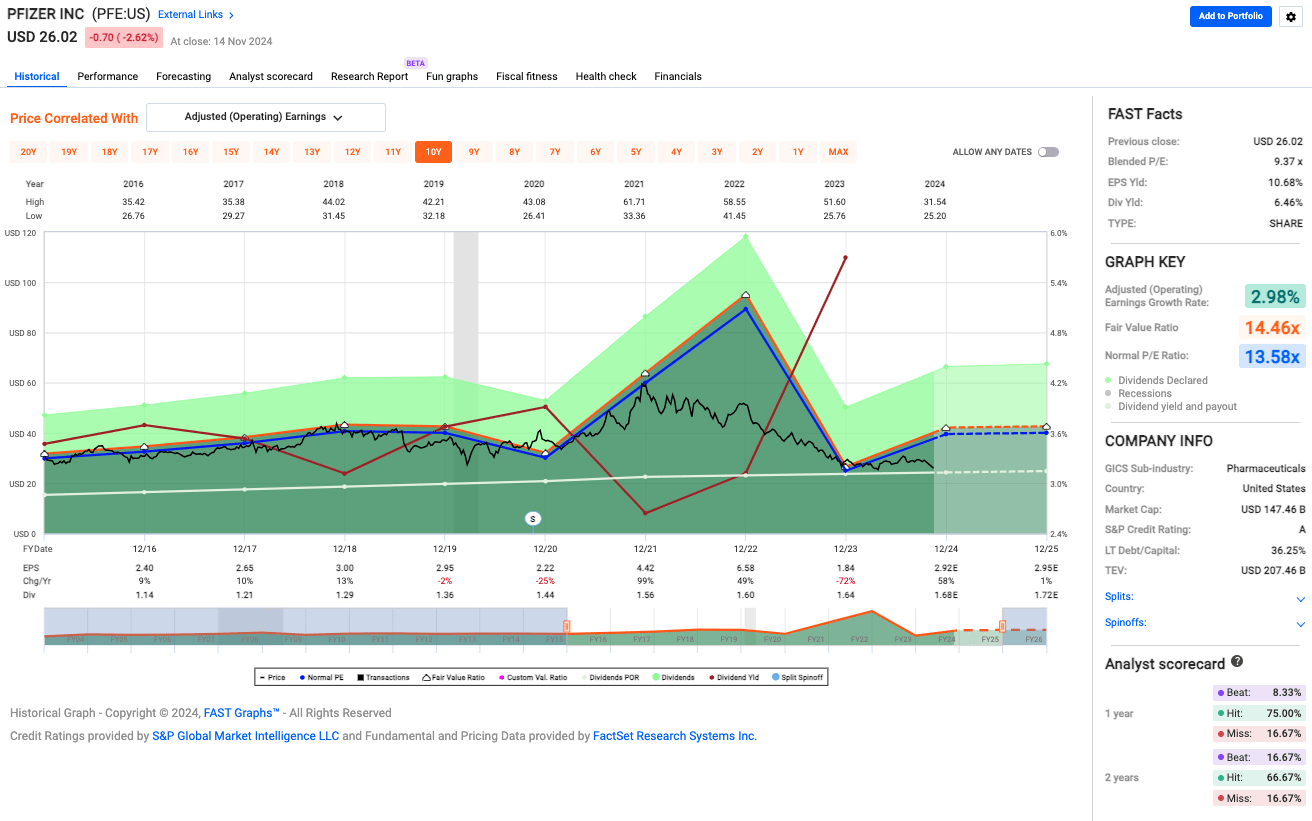Click the Split Spinoff legend circle icon
This screenshot has height=821, width=1312.
pos(775,678)
